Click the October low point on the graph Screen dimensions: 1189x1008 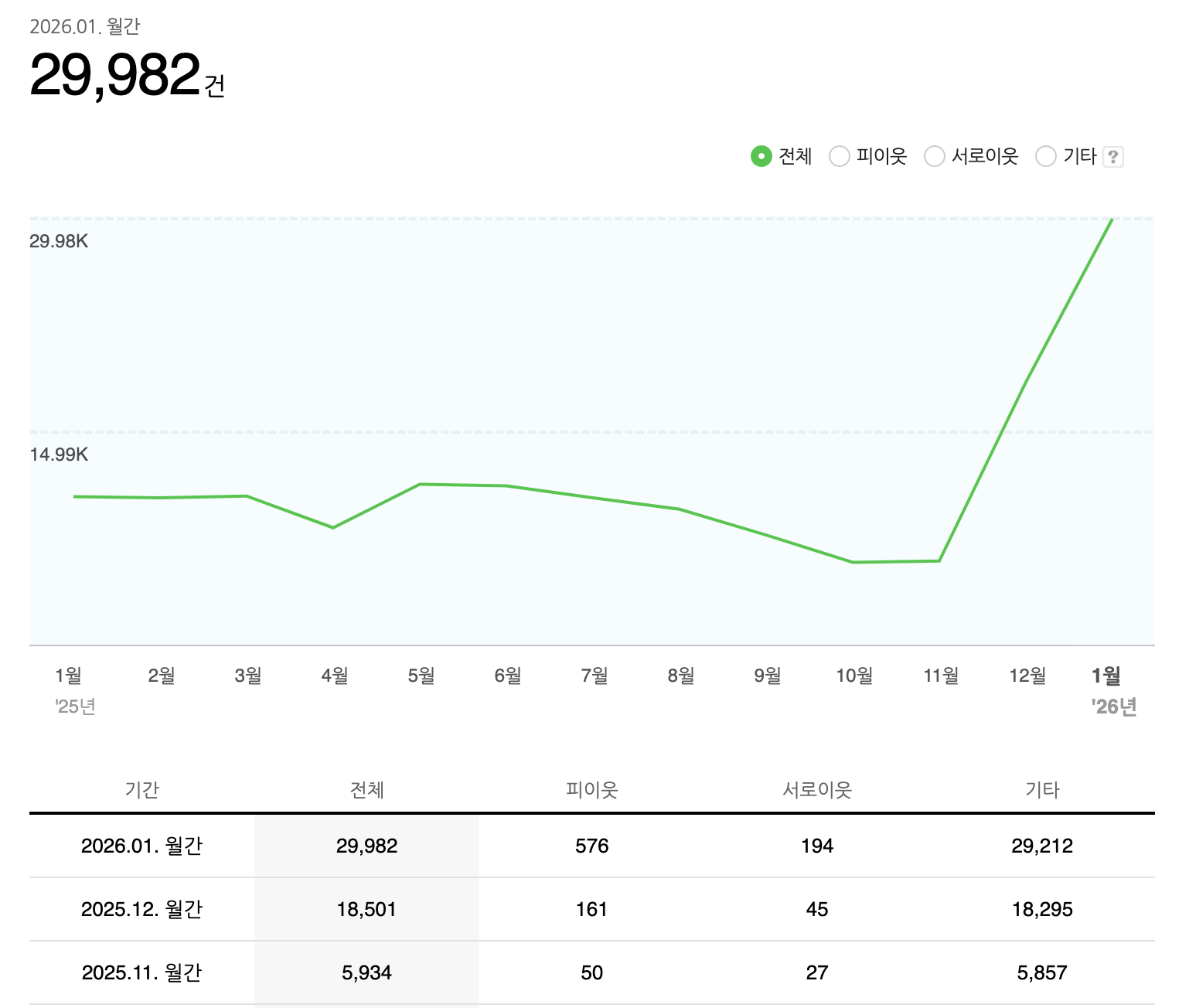pyautogui.click(x=853, y=562)
